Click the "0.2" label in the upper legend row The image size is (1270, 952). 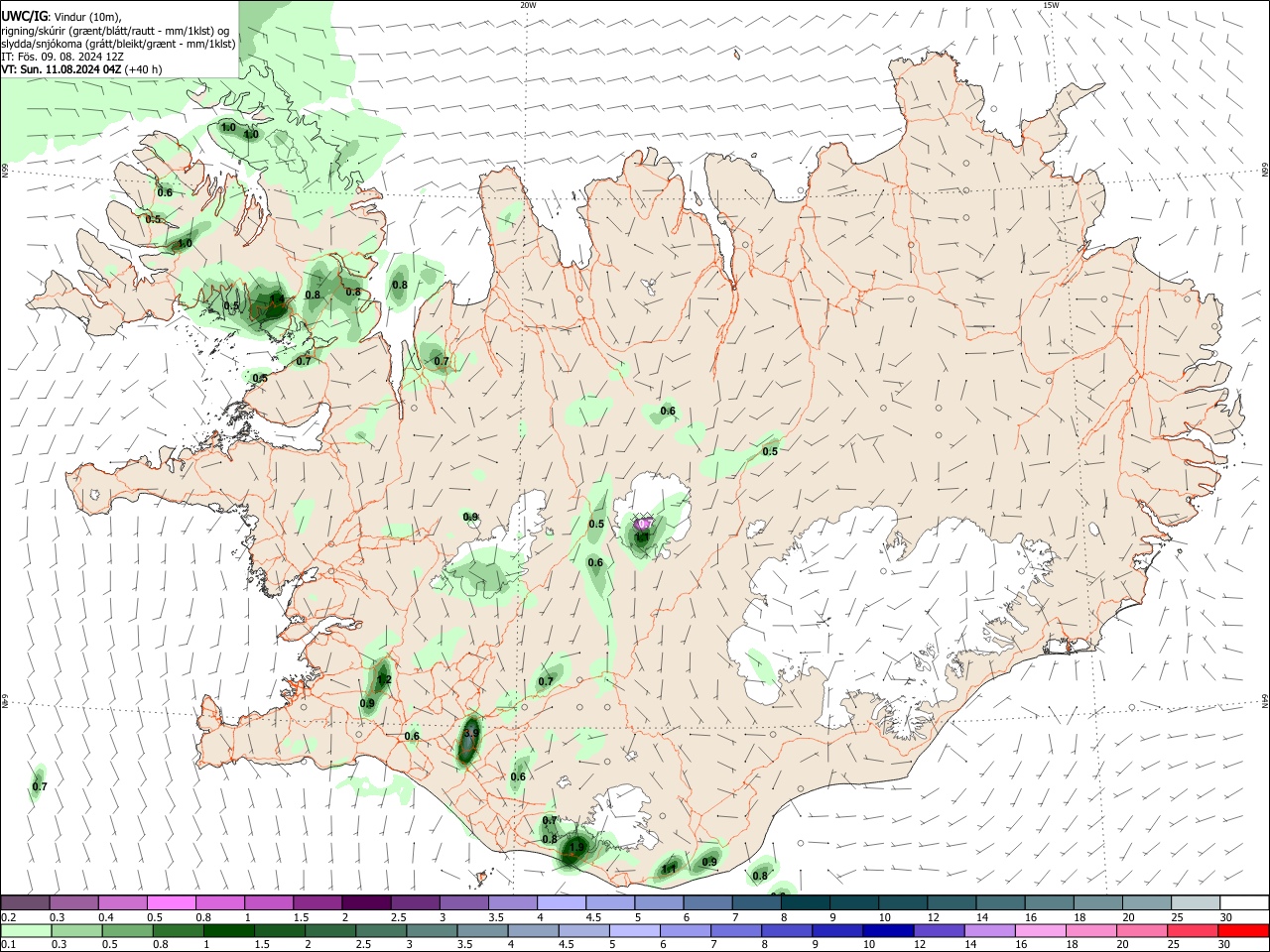point(8,917)
